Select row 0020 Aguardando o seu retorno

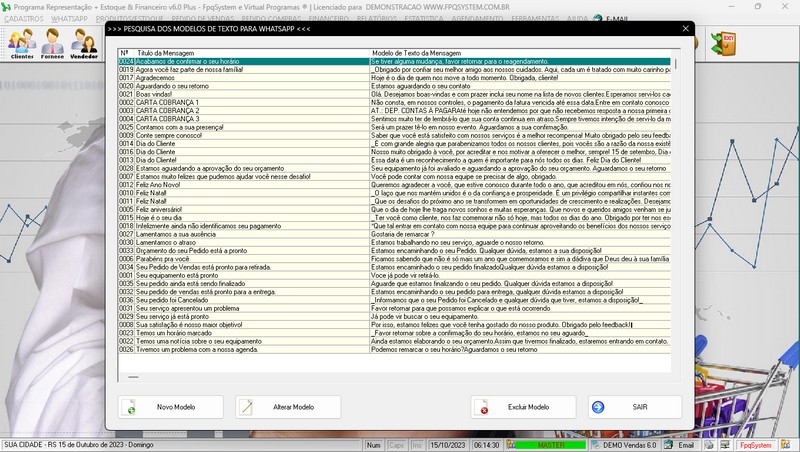(x=394, y=86)
